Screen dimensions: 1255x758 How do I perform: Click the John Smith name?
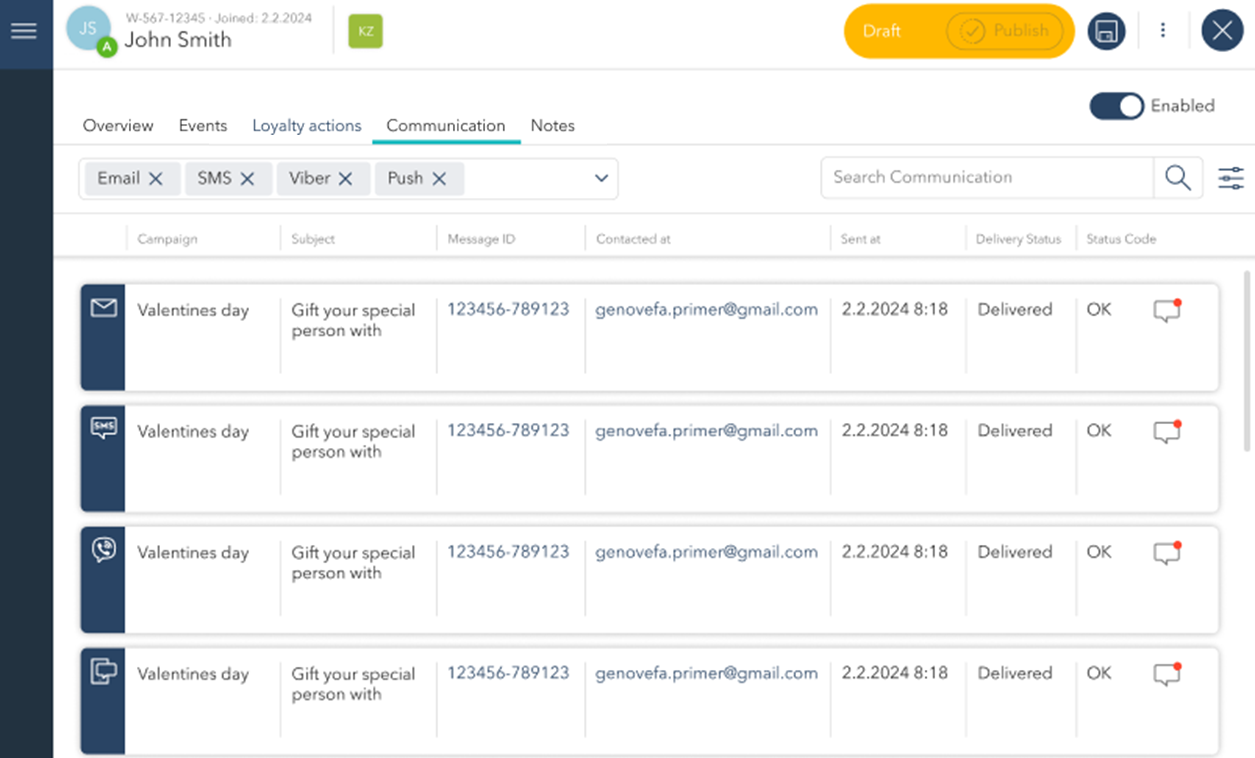coord(178,40)
